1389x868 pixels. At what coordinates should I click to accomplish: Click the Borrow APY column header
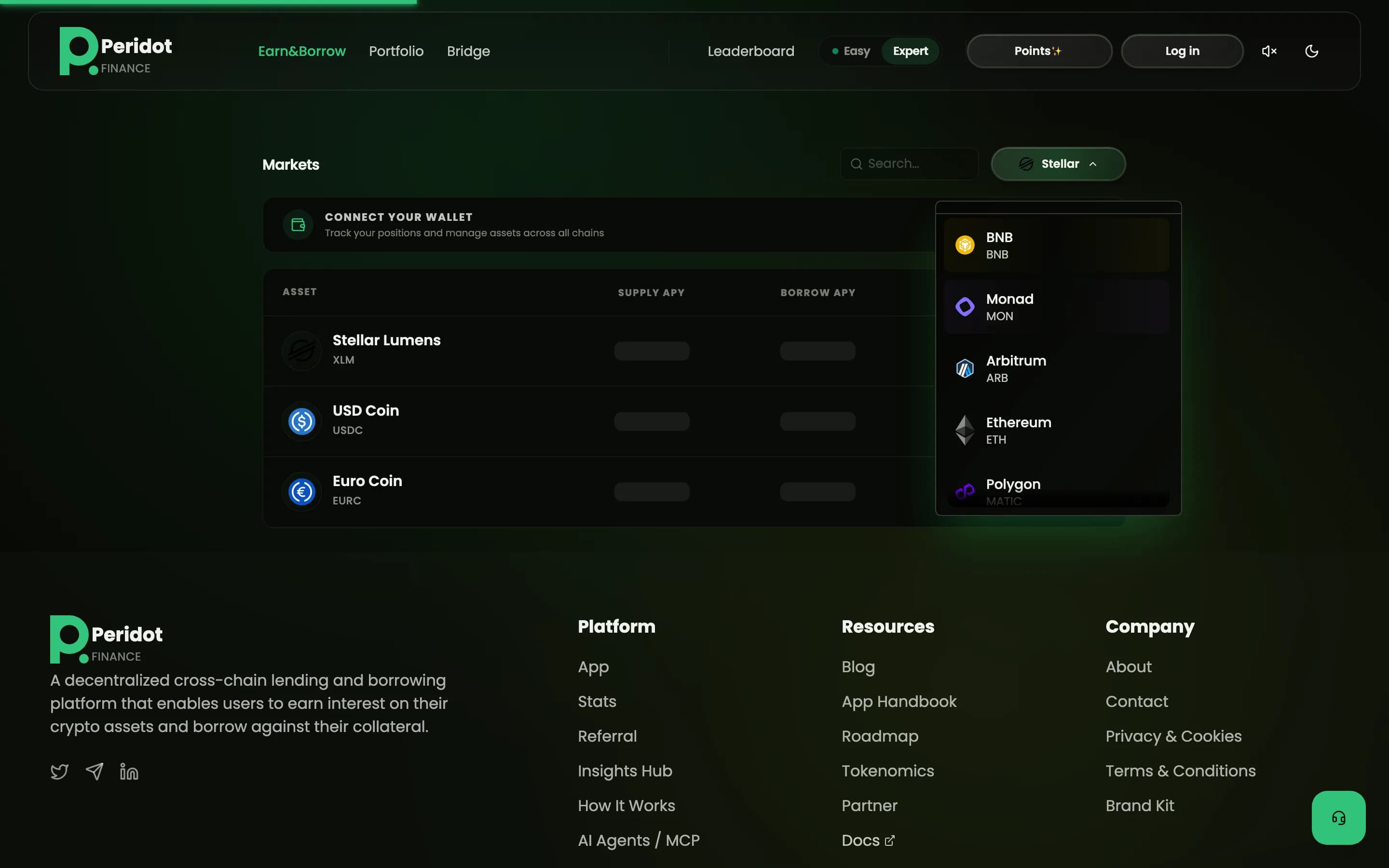[x=817, y=293]
